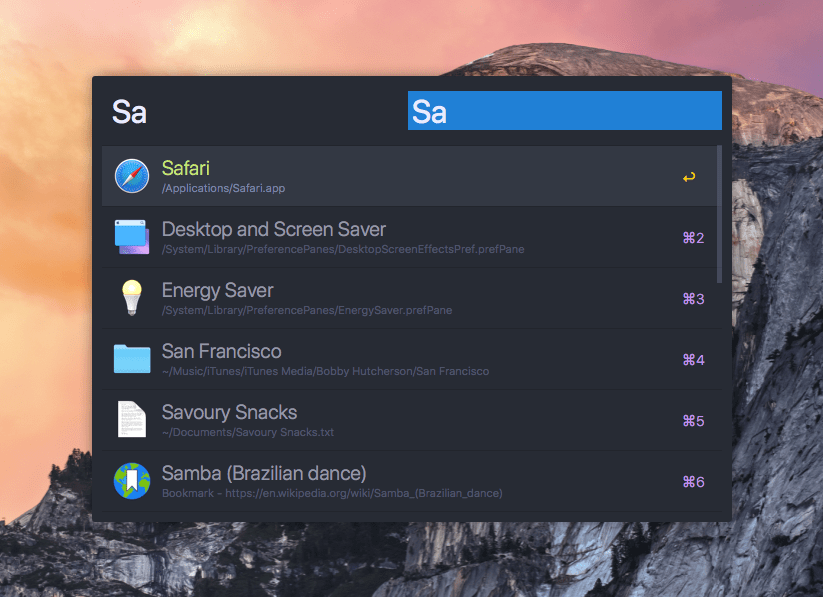Click the large Sa query text
Image resolution: width=823 pixels, height=597 pixels.
pyautogui.click(x=129, y=111)
